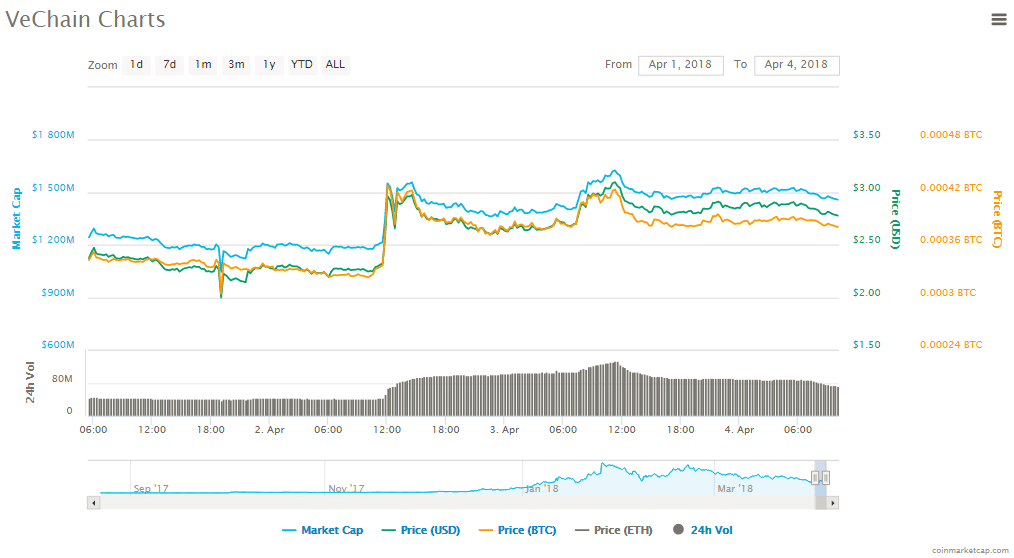Set zoom to YTD
The image size is (1014, 558).
(x=302, y=65)
